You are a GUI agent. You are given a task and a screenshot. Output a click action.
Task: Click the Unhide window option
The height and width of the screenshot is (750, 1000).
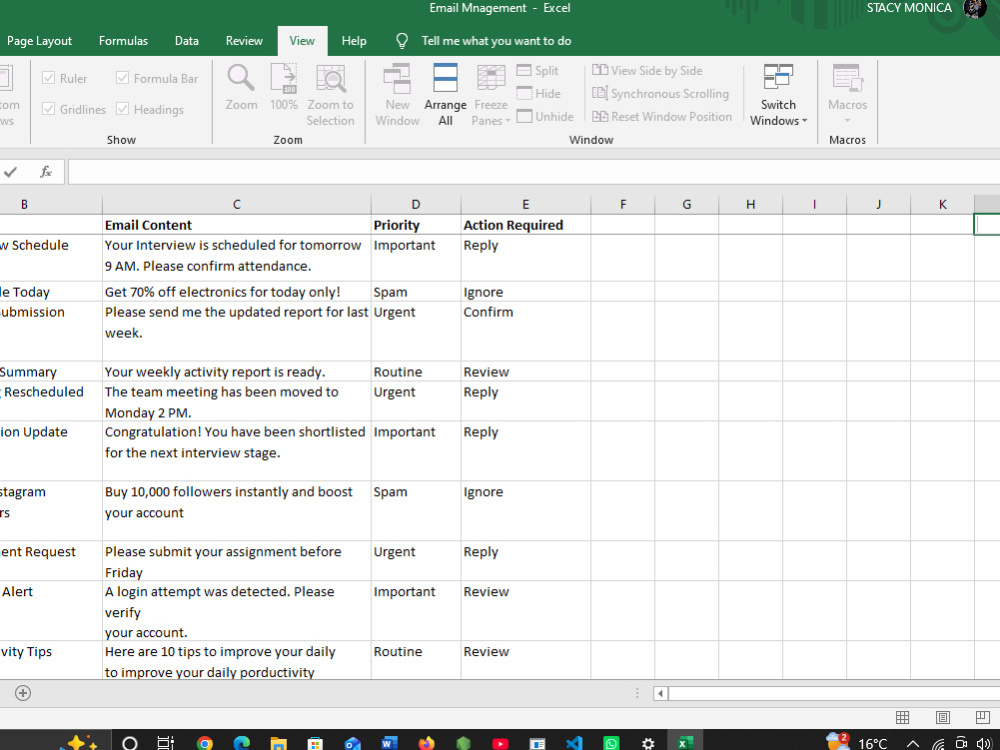coord(545,117)
